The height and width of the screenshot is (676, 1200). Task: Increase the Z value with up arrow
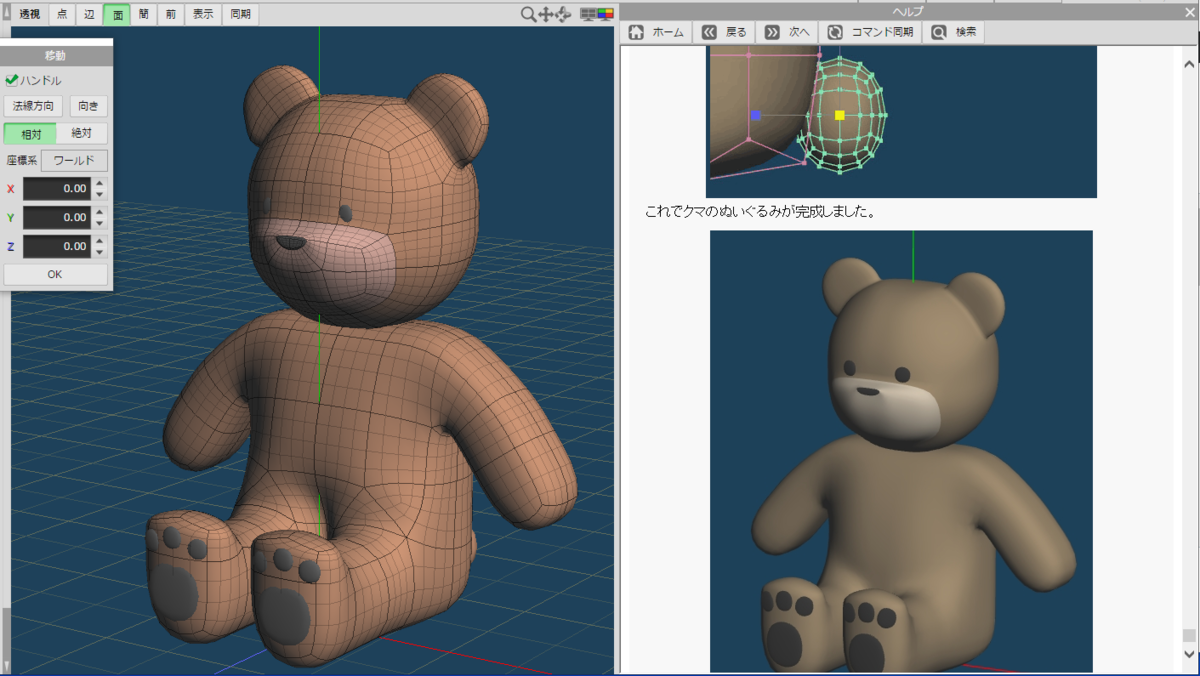tap(100, 240)
